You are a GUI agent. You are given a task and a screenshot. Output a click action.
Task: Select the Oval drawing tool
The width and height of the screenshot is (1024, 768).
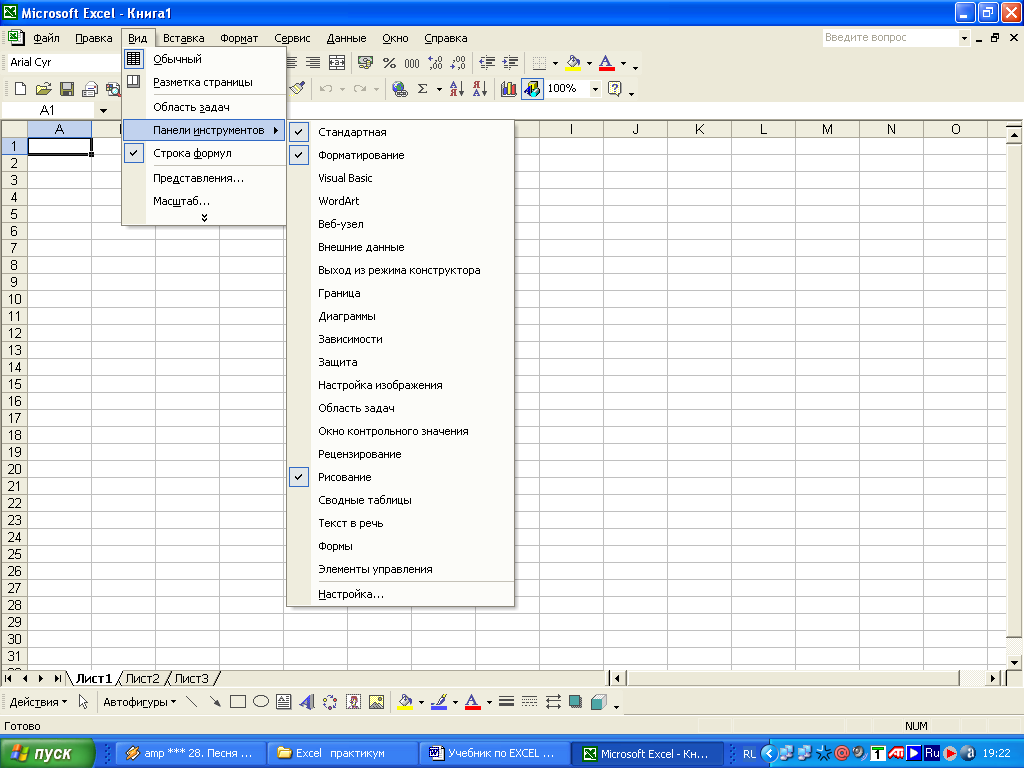261,702
